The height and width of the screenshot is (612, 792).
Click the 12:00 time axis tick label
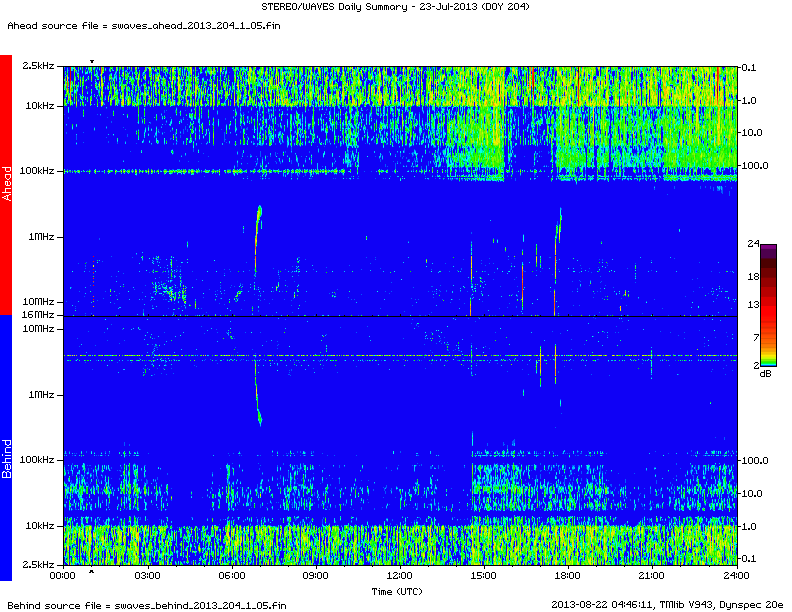click(399, 576)
